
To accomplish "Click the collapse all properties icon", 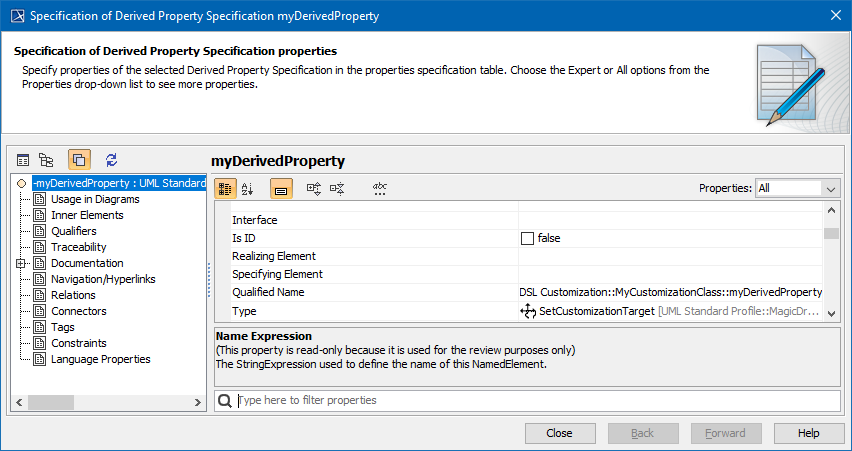I will click(x=337, y=188).
